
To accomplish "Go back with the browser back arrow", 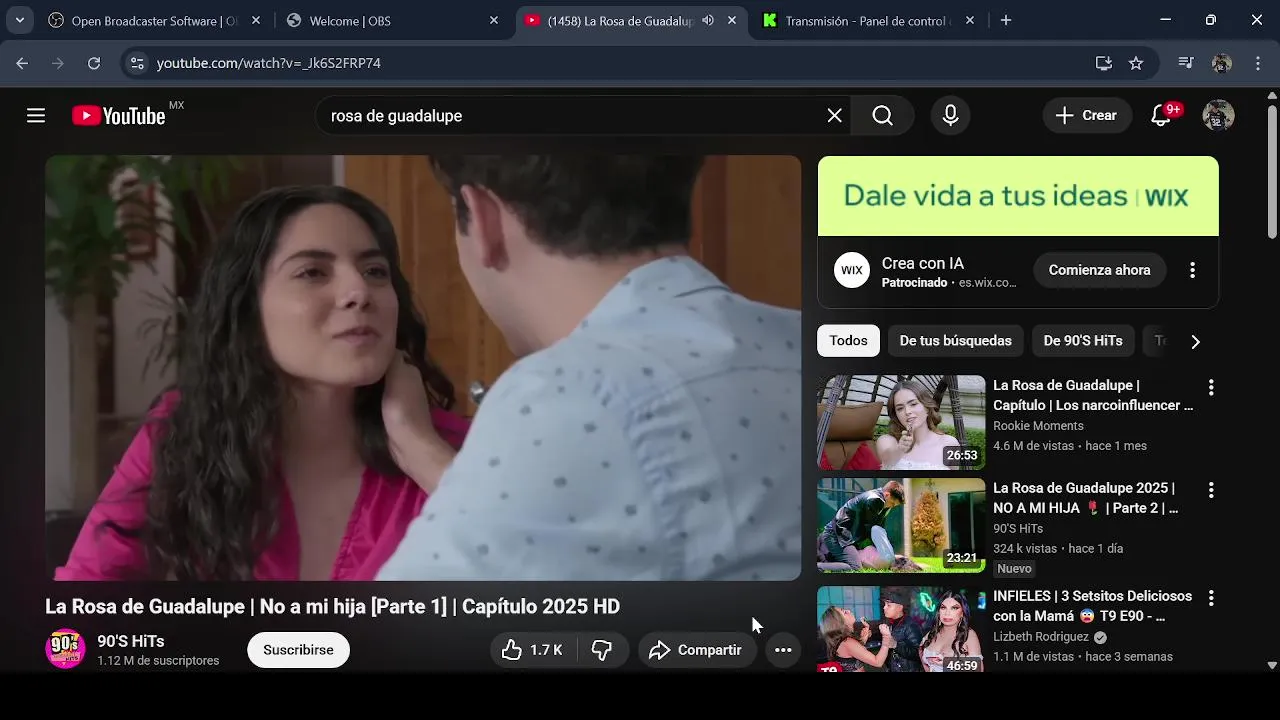I will click(22, 63).
